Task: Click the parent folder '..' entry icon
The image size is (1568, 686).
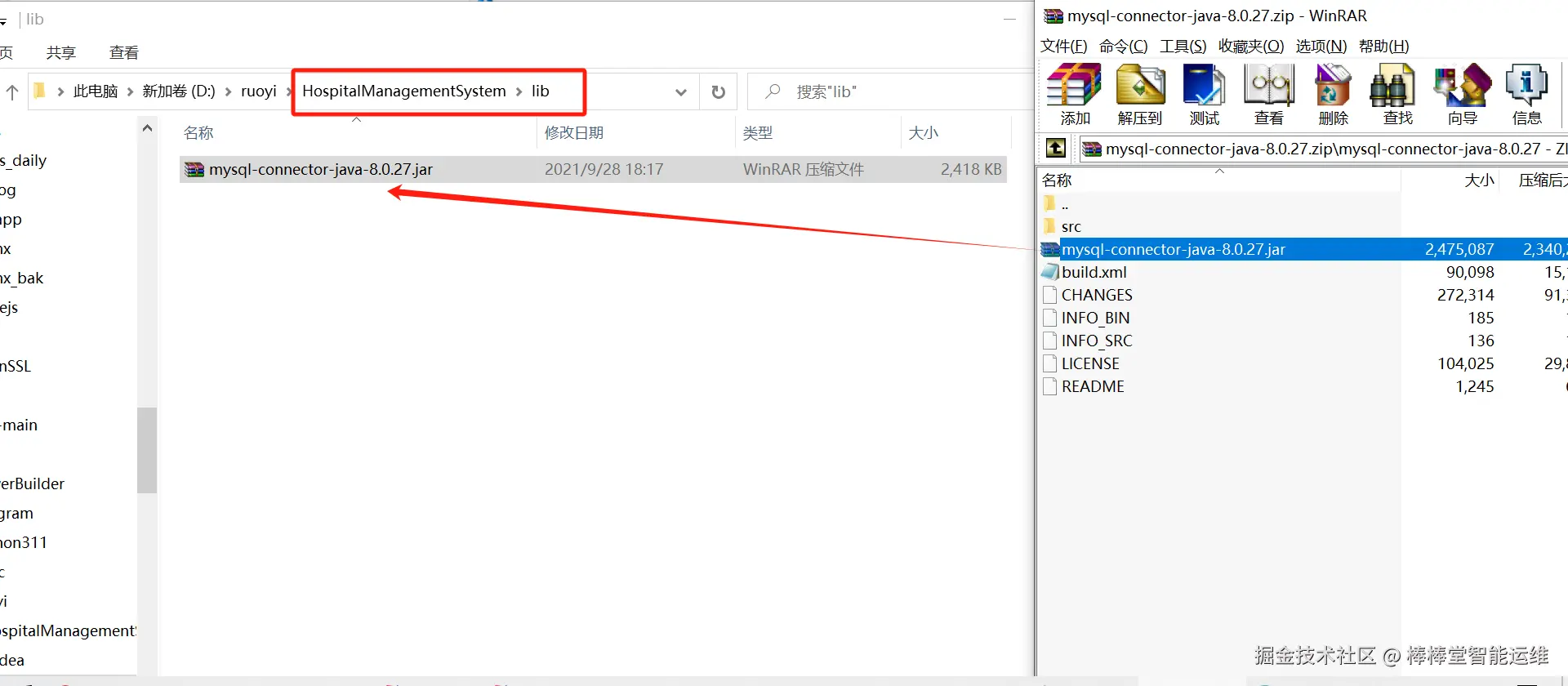Action: click(1050, 203)
